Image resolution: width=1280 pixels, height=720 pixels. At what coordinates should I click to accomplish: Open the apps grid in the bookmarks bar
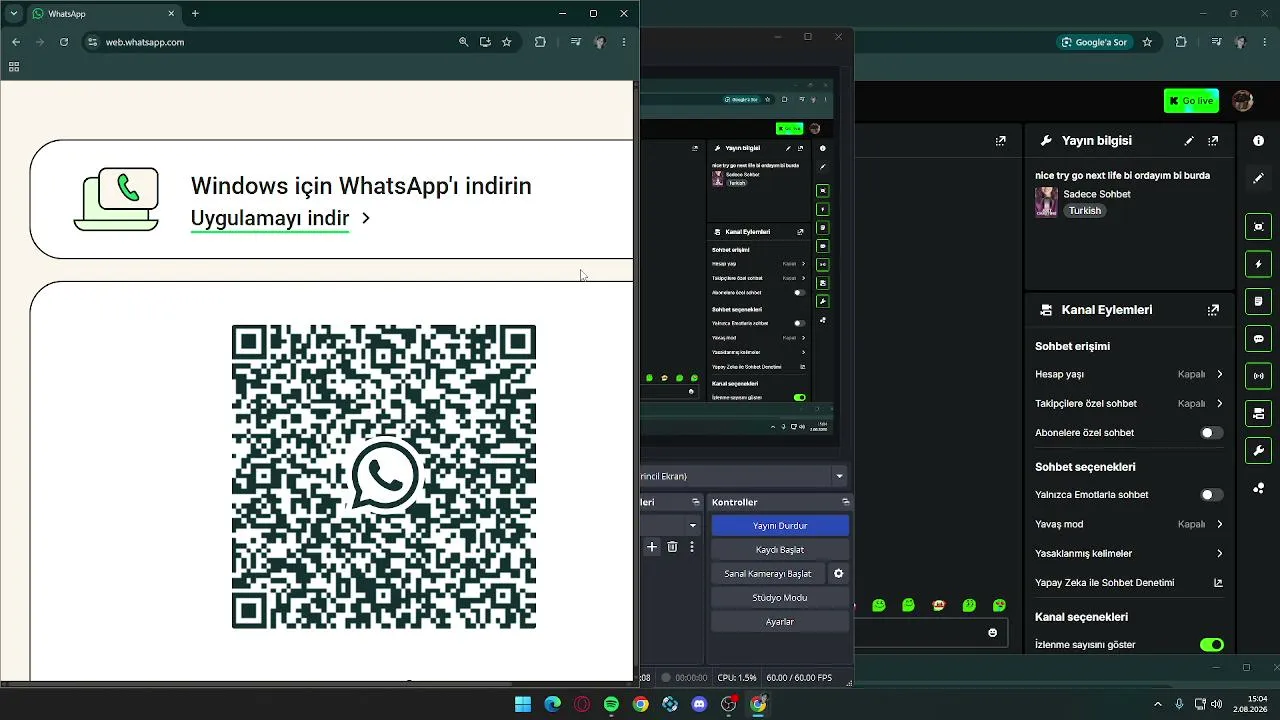pyautogui.click(x=14, y=67)
